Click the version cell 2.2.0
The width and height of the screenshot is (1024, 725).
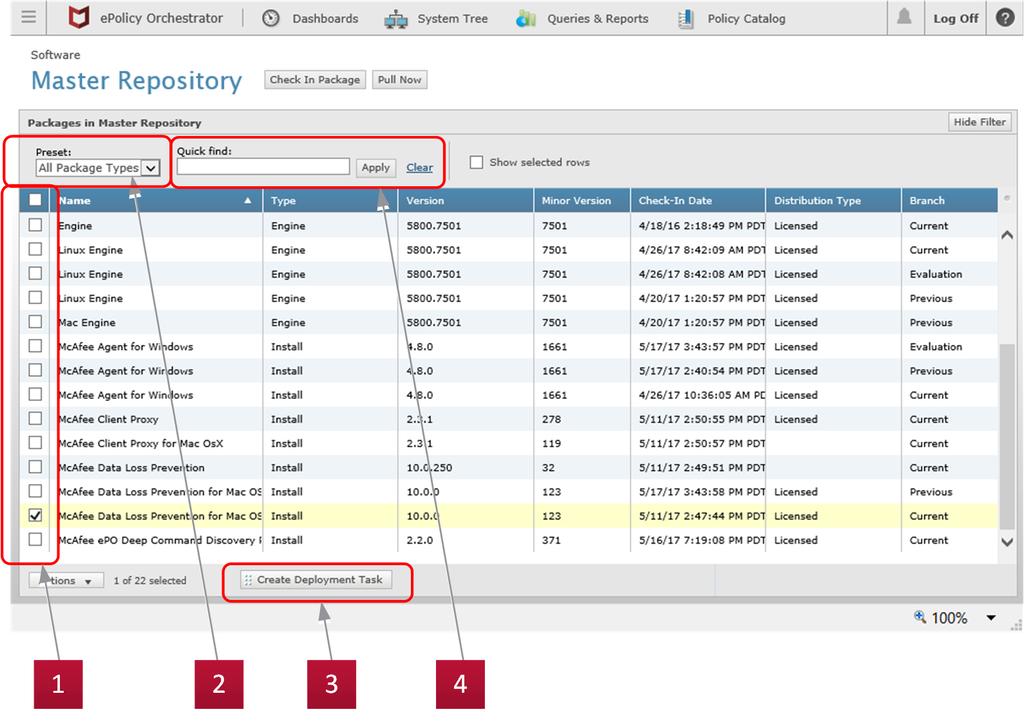419,540
